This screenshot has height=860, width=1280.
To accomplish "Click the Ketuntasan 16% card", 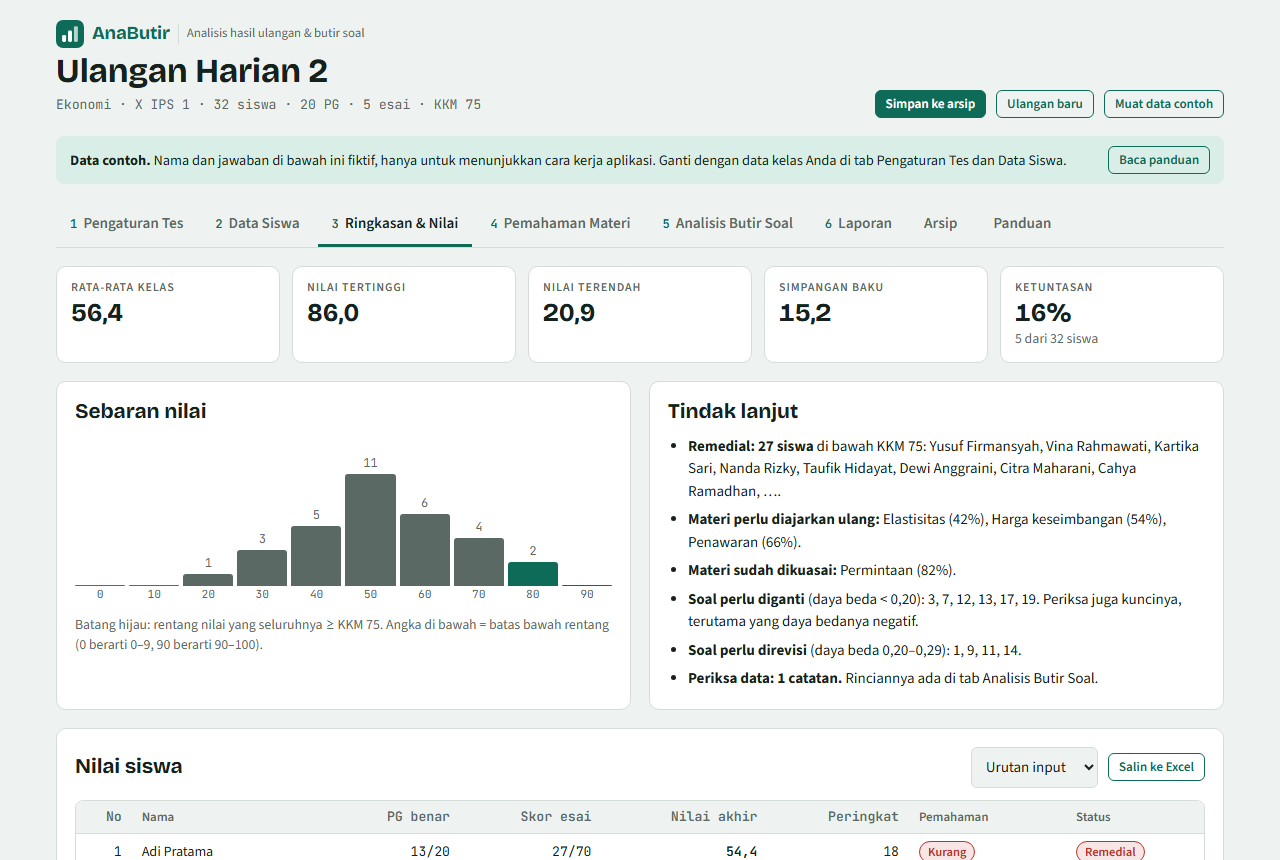I will (x=1112, y=314).
